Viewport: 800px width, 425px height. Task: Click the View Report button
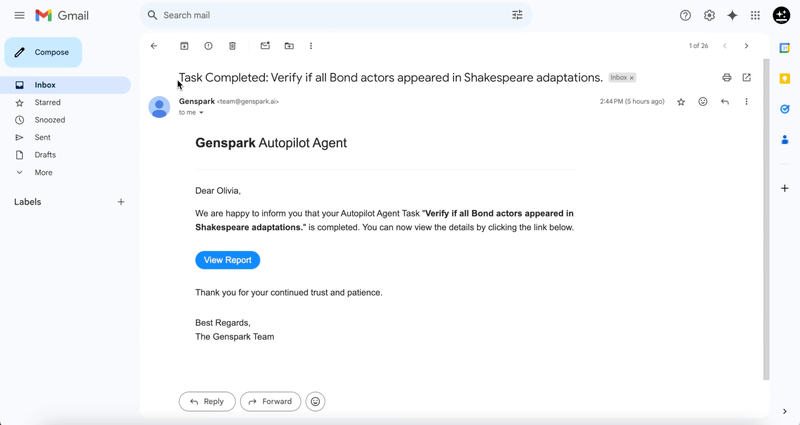(228, 260)
